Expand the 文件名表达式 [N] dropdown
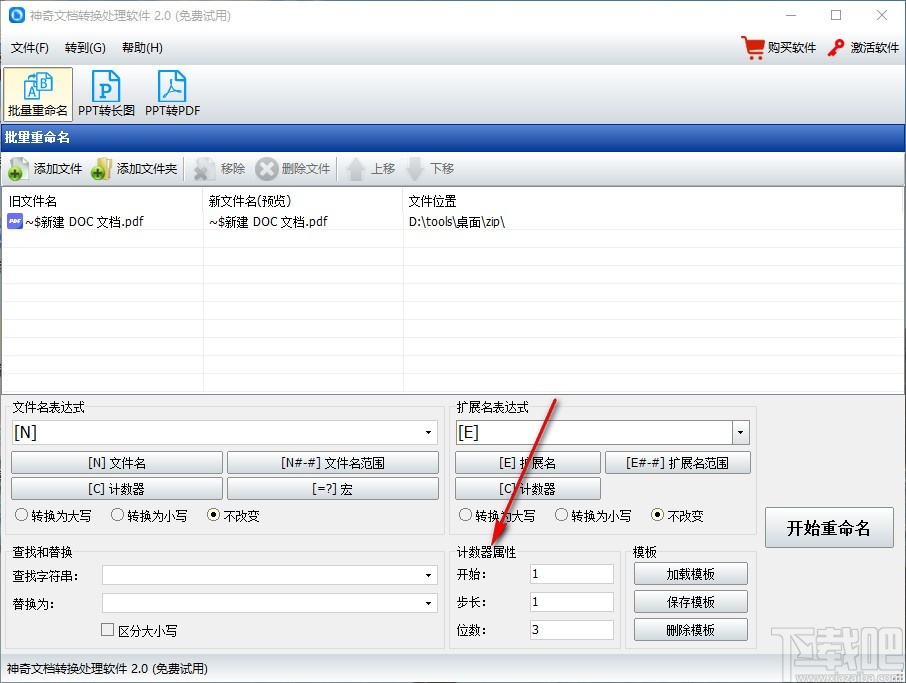The width and height of the screenshot is (906, 683). 428,432
